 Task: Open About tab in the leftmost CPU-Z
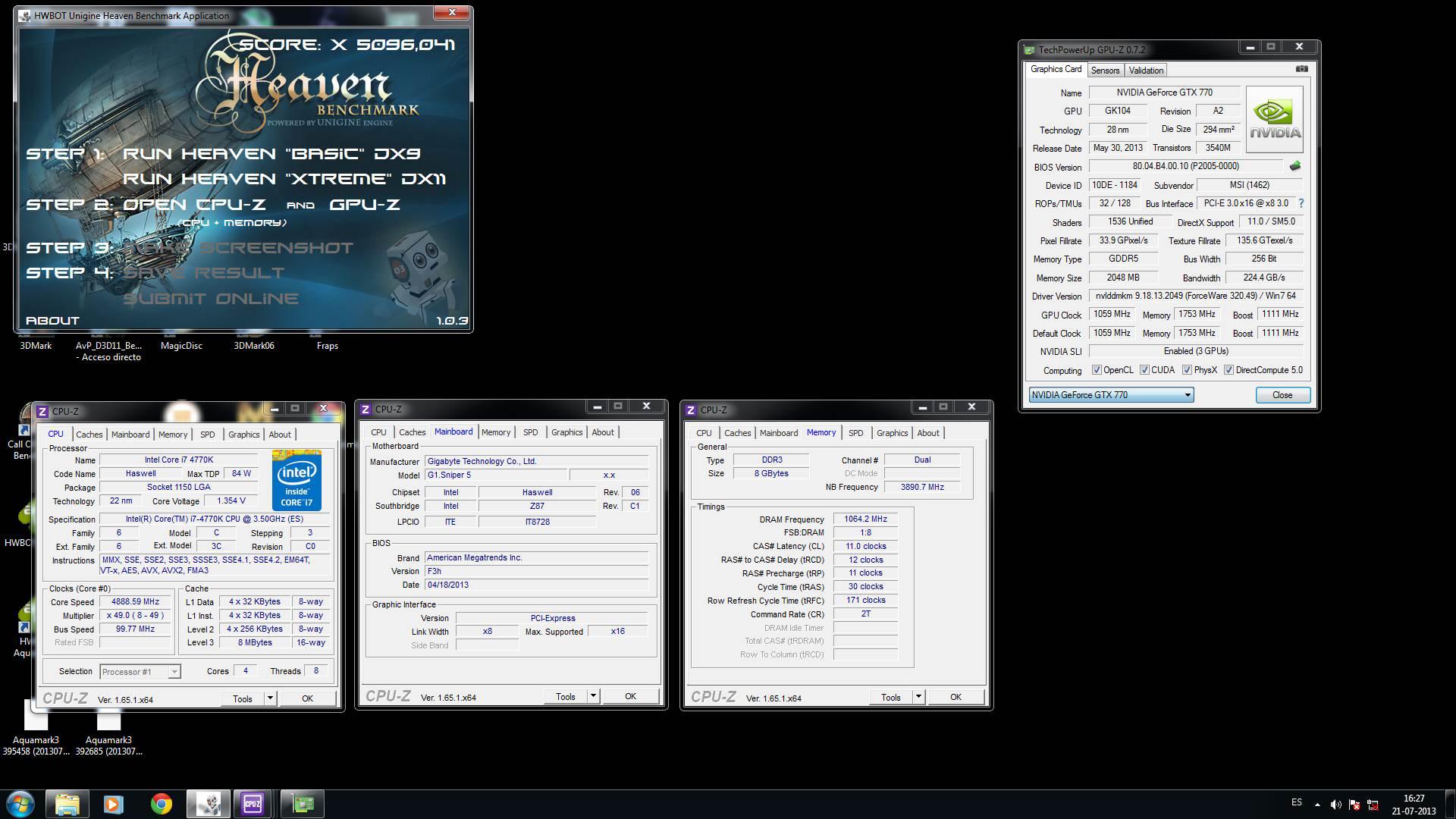[280, 435]
